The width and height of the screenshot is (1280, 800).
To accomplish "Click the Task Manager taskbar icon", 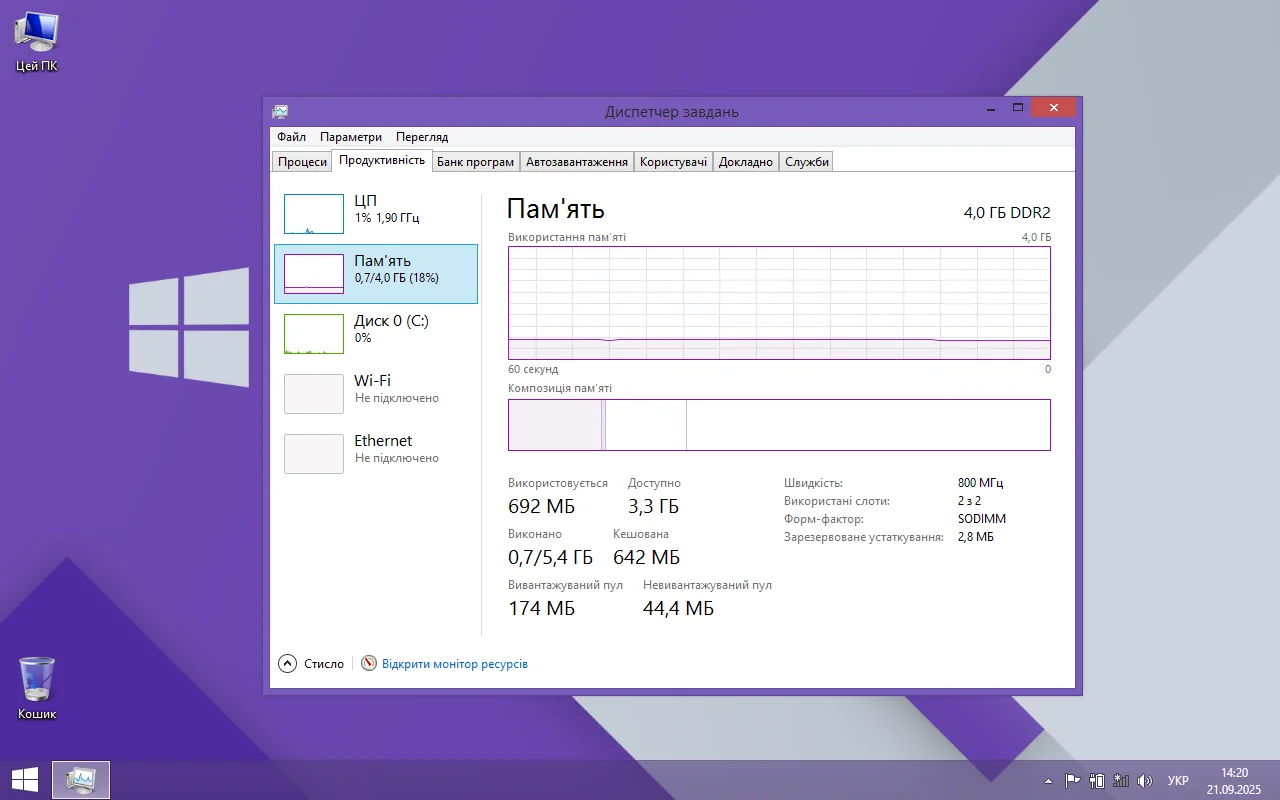I will [x=80, y=780].
